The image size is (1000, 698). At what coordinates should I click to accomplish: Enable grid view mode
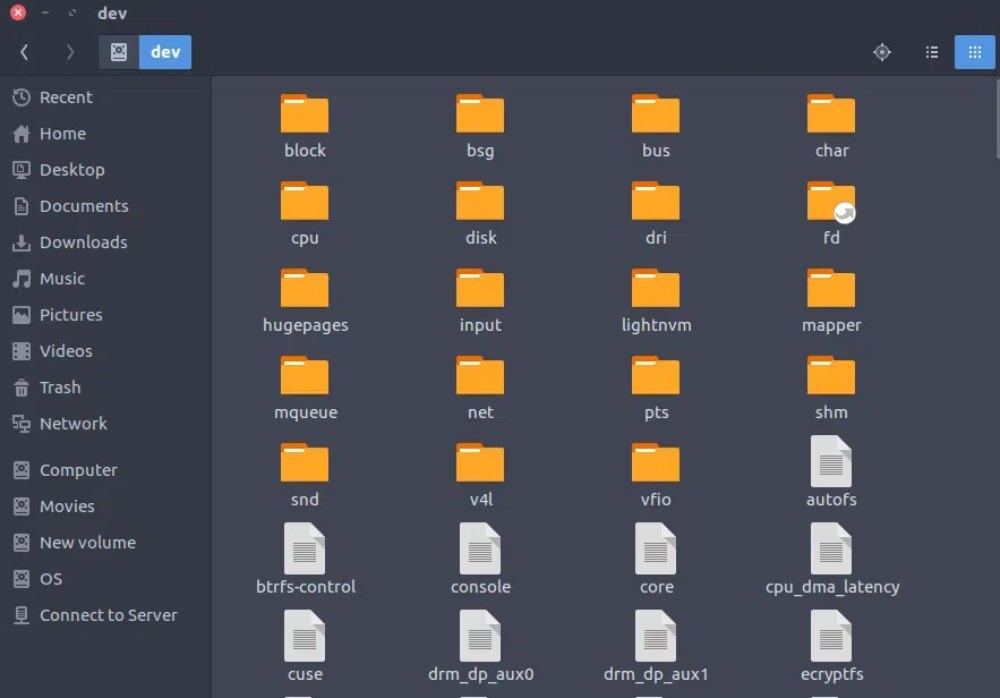974,52
